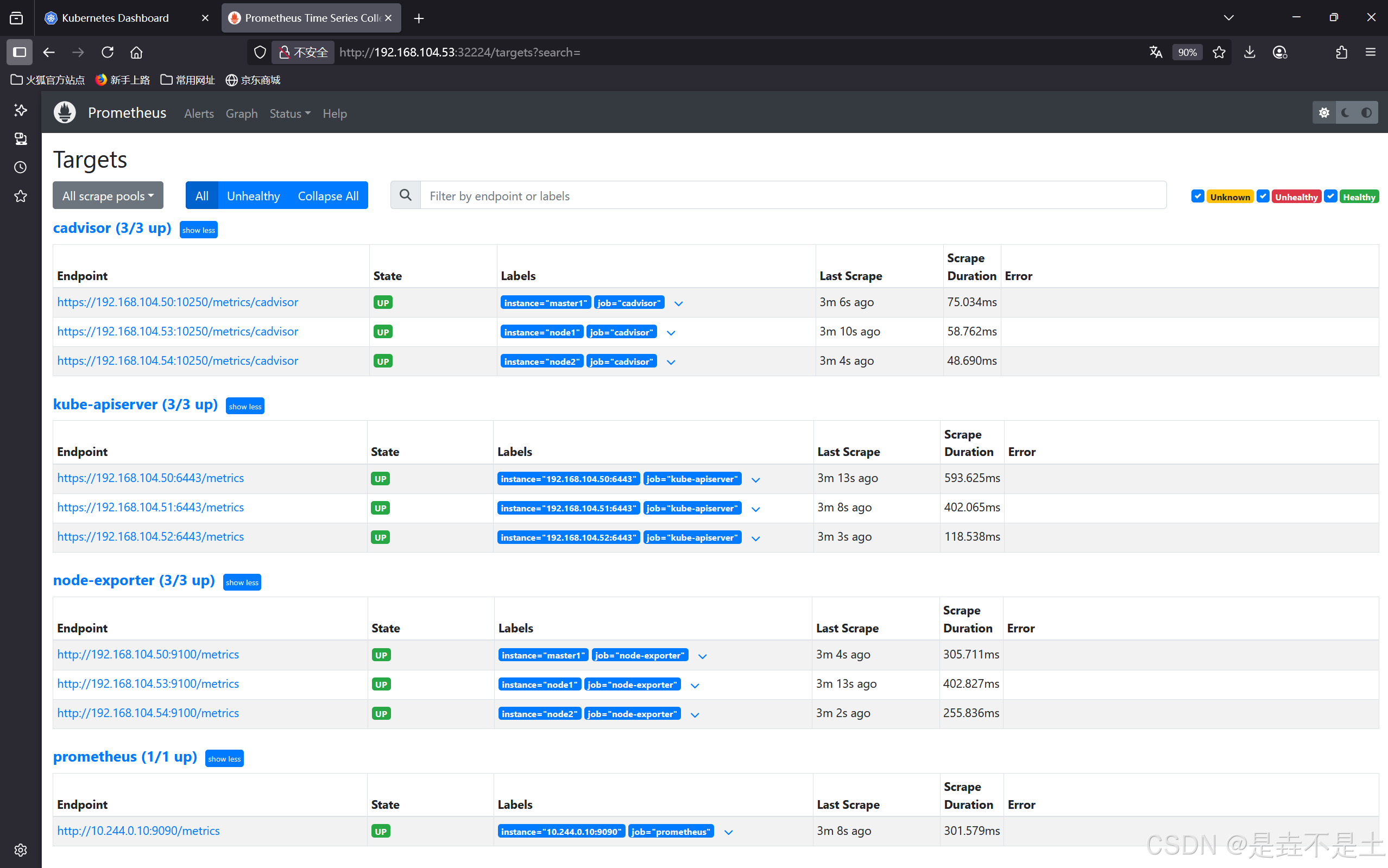Image resolution: width=1388 pixels, height=868 pixels.
Task: Bookmark this page with star icon
Action: tap(1219, 52)
